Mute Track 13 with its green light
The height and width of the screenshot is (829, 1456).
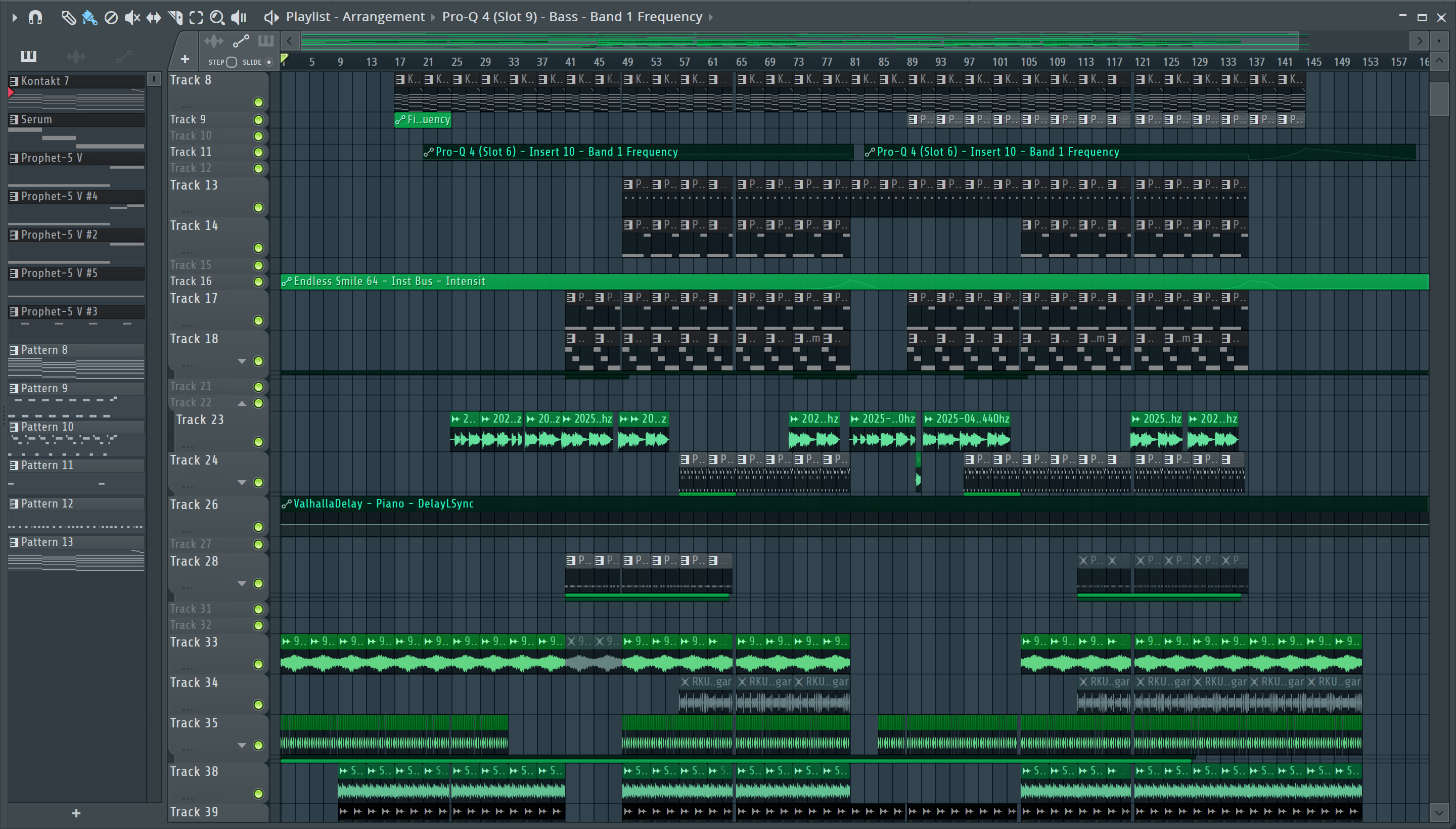(258, 208)
